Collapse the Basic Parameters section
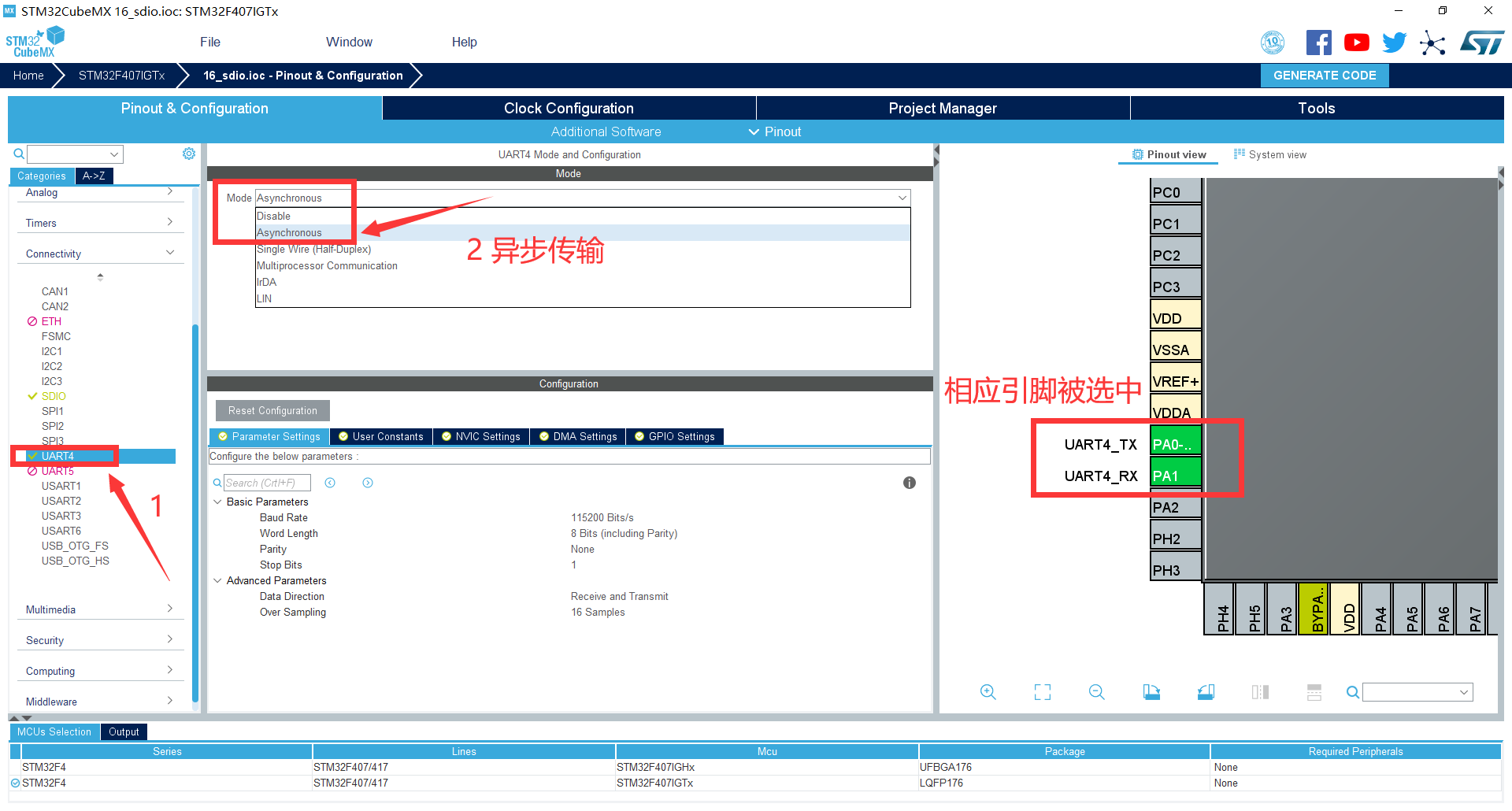The image size is (1512, 811). click(x=217, y=502)
